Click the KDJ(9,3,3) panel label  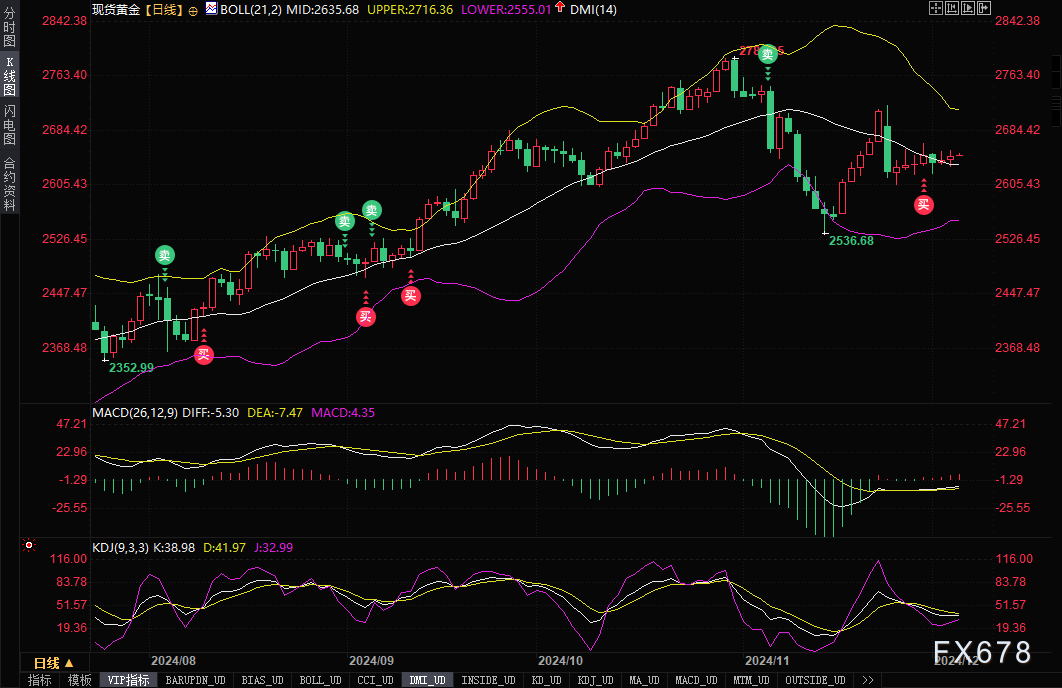[121, 547]
